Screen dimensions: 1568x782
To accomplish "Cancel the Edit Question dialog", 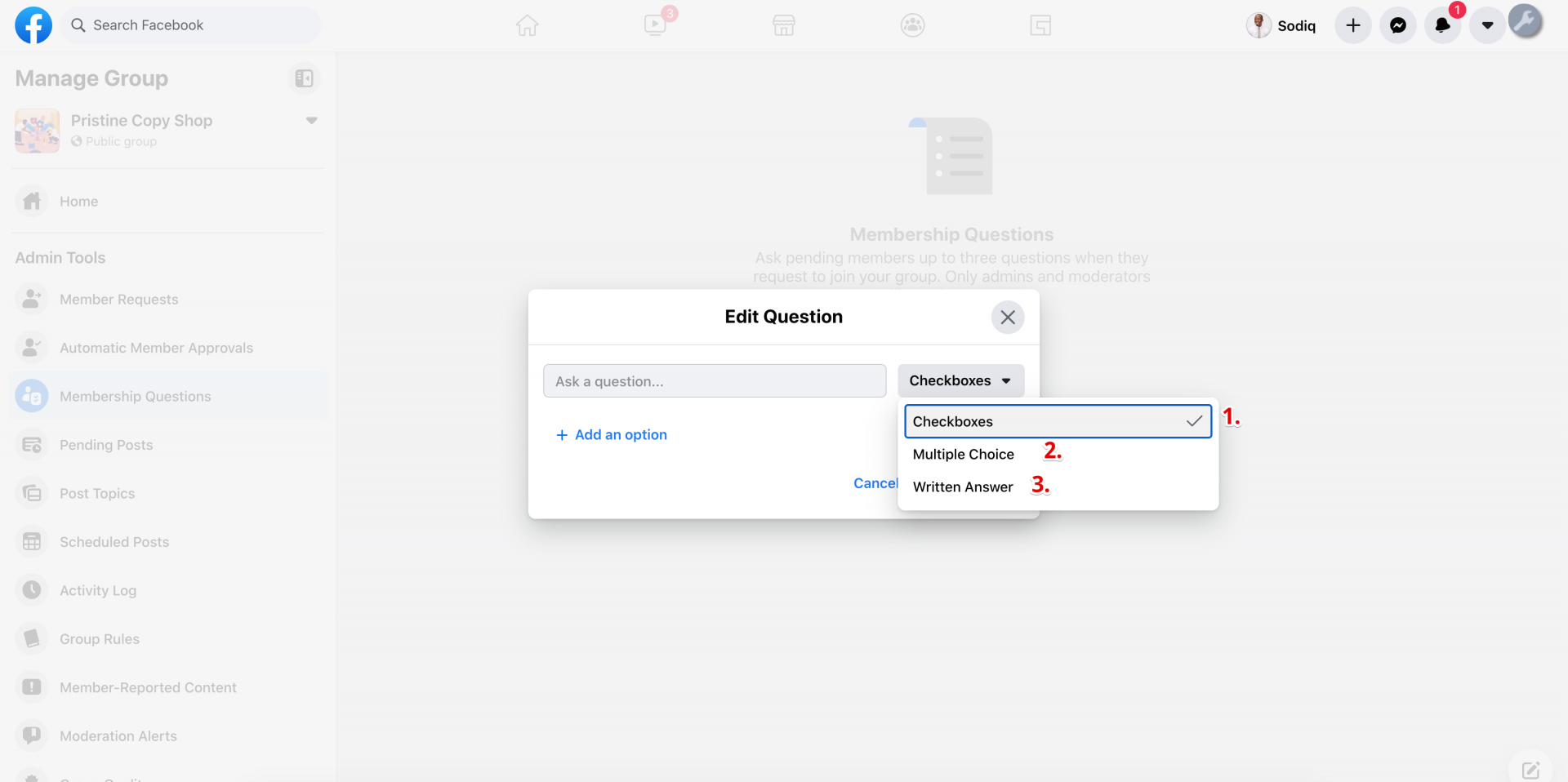I will pos(875,483).
